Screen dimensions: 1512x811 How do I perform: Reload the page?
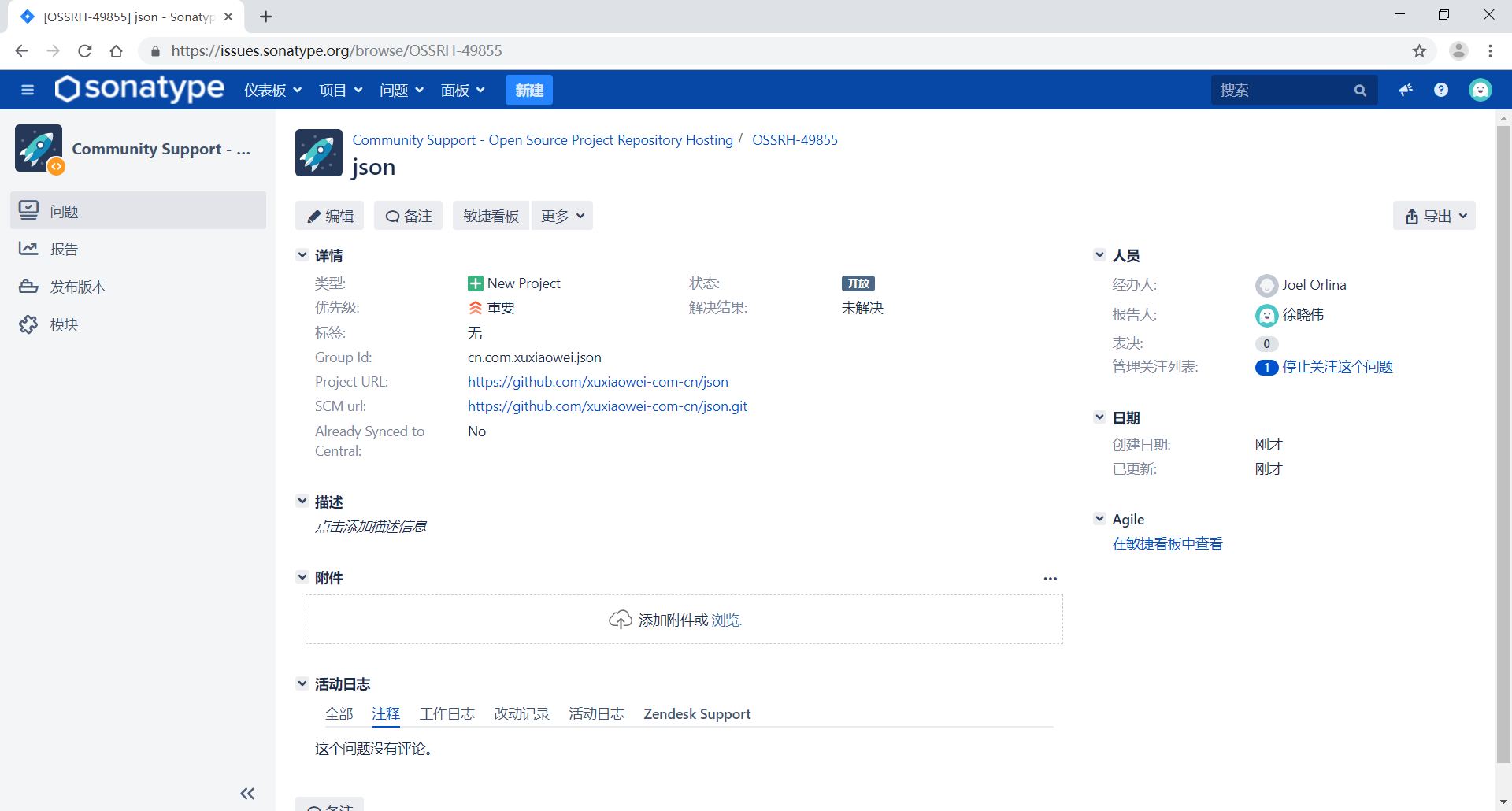coord(85,50)
